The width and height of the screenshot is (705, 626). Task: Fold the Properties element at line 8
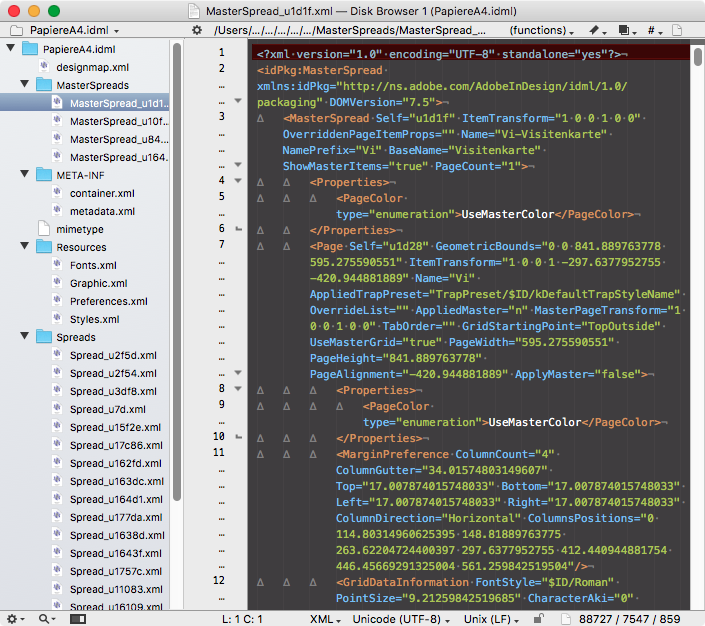click(238, 389)
